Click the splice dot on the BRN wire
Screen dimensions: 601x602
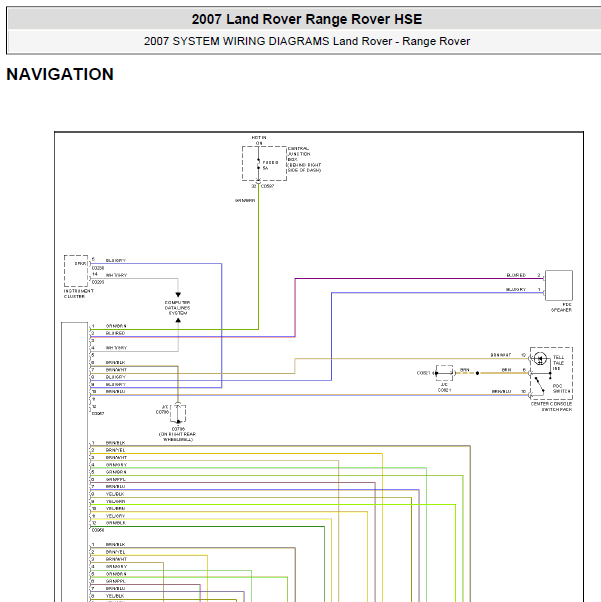[477, 373]
